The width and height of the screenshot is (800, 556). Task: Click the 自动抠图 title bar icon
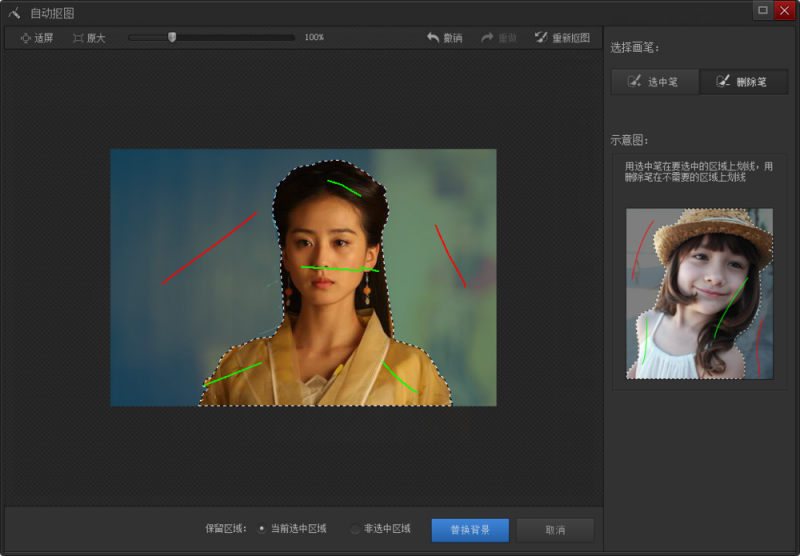pyautogui.click(x=14, y=13)
